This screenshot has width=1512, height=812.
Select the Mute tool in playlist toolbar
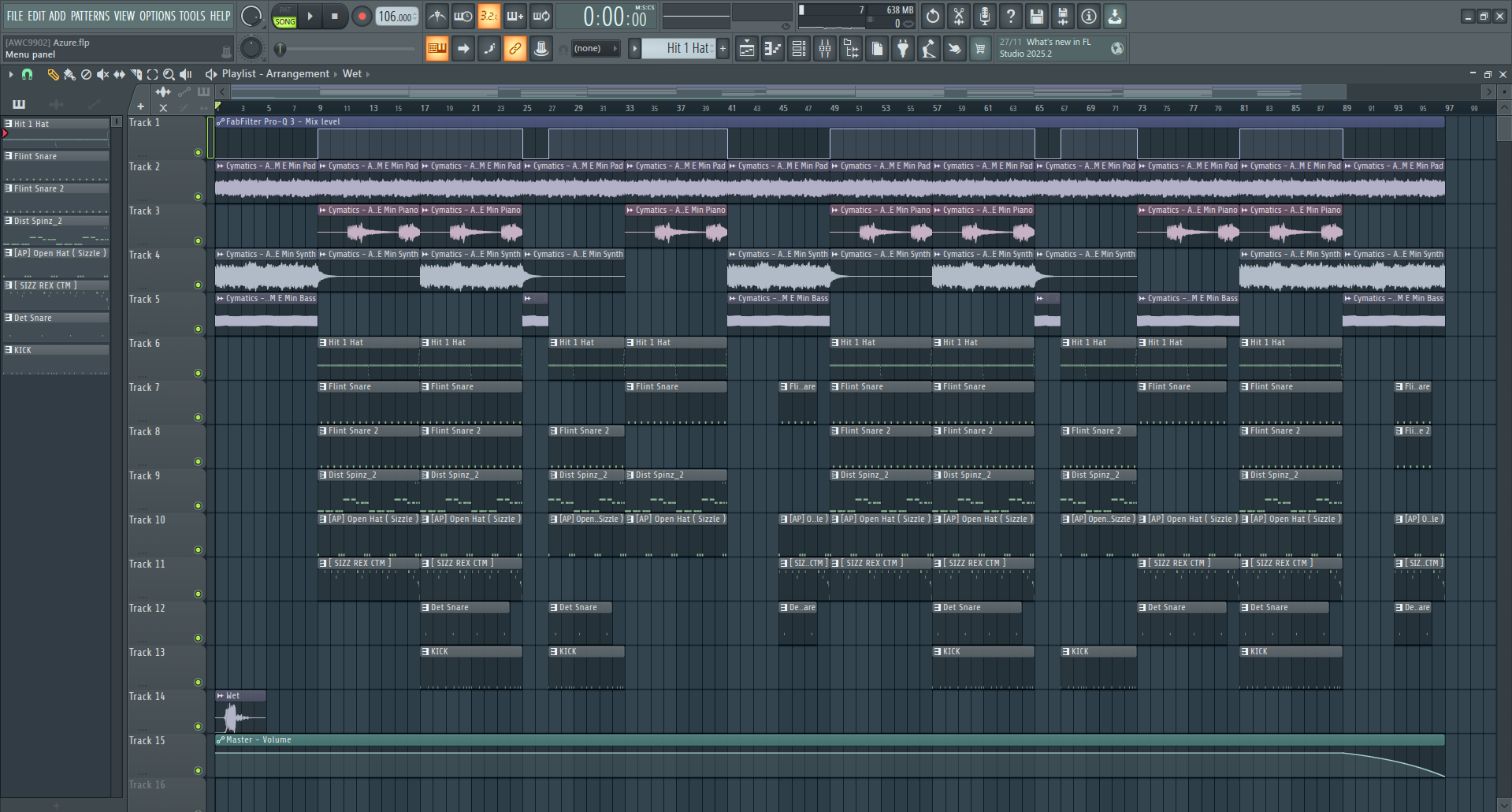coord(102,74)
